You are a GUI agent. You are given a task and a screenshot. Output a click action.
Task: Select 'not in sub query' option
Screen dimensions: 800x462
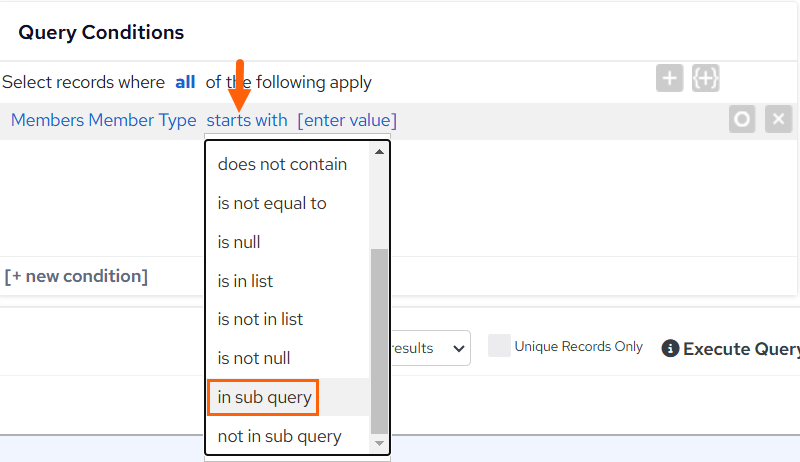280,437
